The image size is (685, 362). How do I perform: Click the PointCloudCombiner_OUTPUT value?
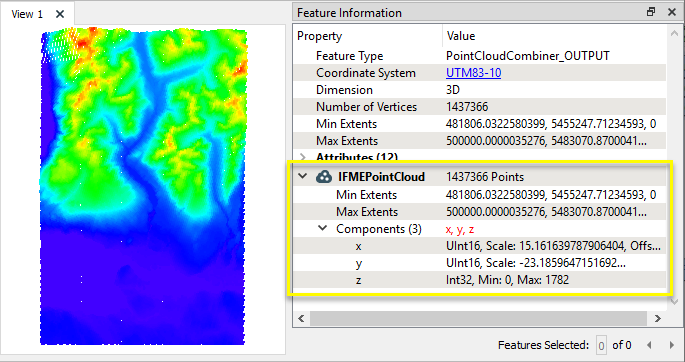(x=527, y=56)
